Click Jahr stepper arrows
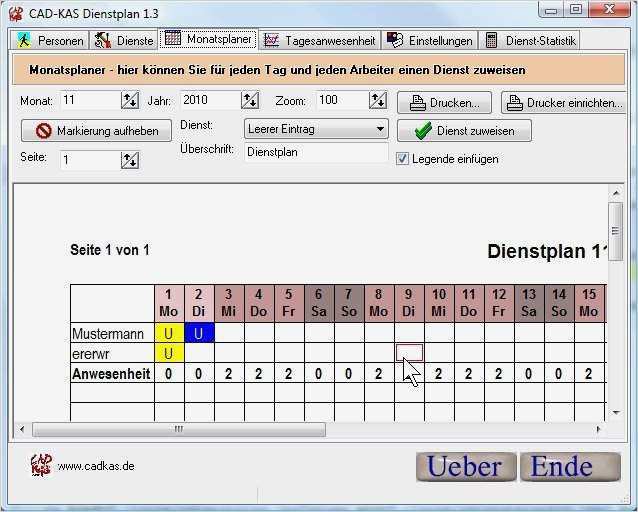 point(250,100)
